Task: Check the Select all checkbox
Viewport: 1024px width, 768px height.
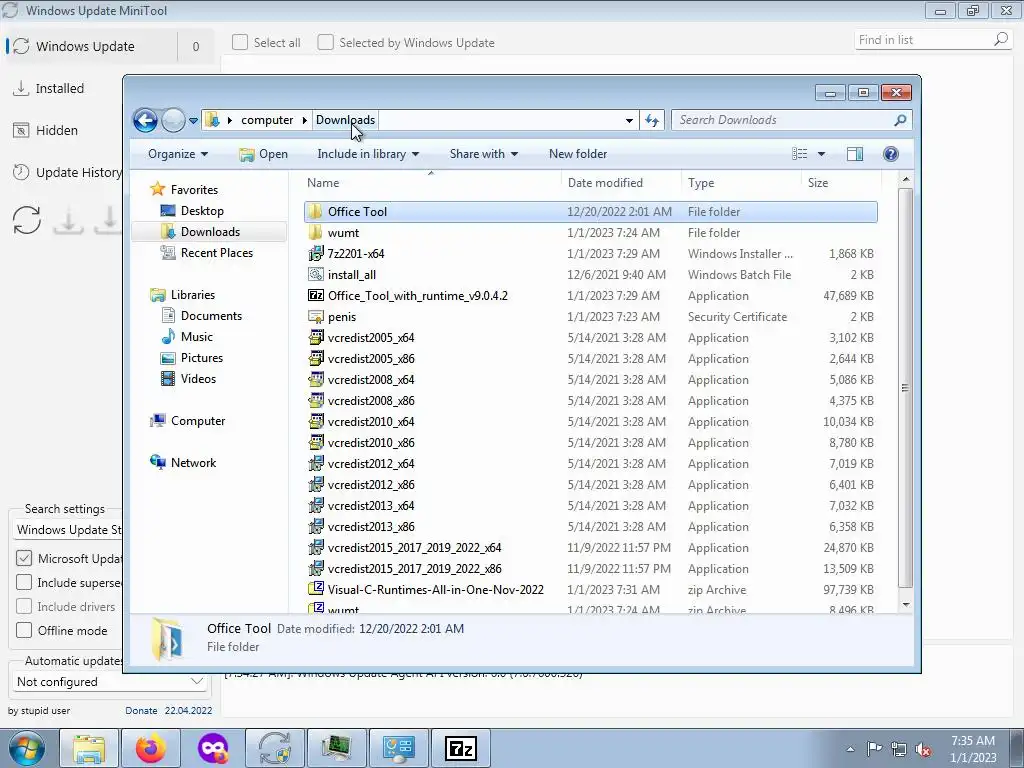Action: click(x=240, y=42)
